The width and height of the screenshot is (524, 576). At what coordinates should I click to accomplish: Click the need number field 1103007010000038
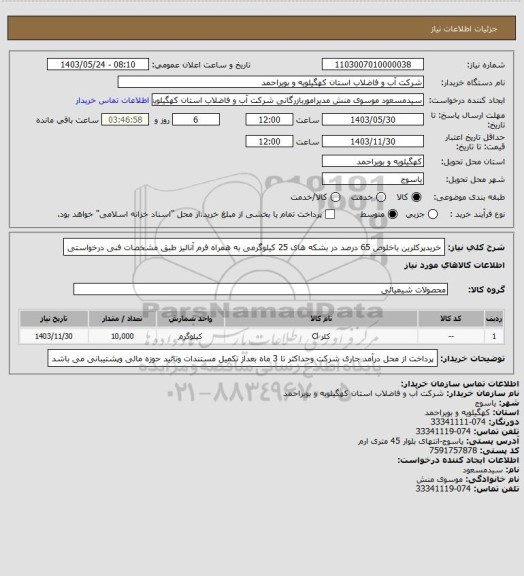click(373, 65)
